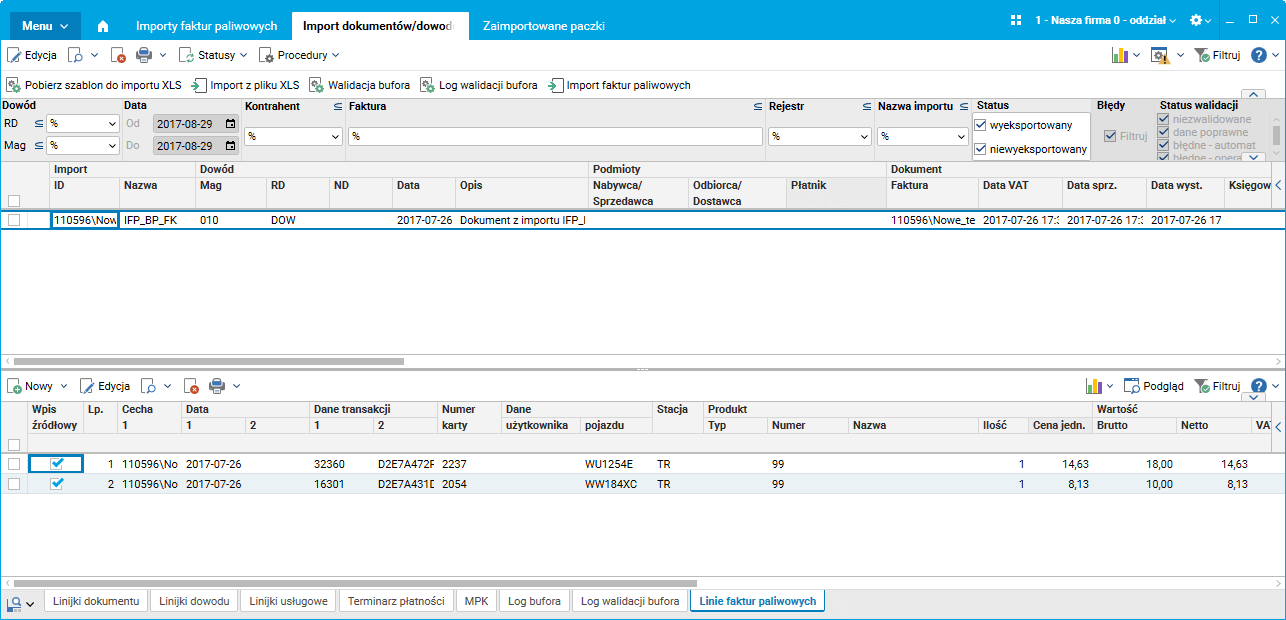Uncheck the 'niewyeksportowany' status checkbox
Viewport: 1286px width, 620px height.
pos(980,149)
